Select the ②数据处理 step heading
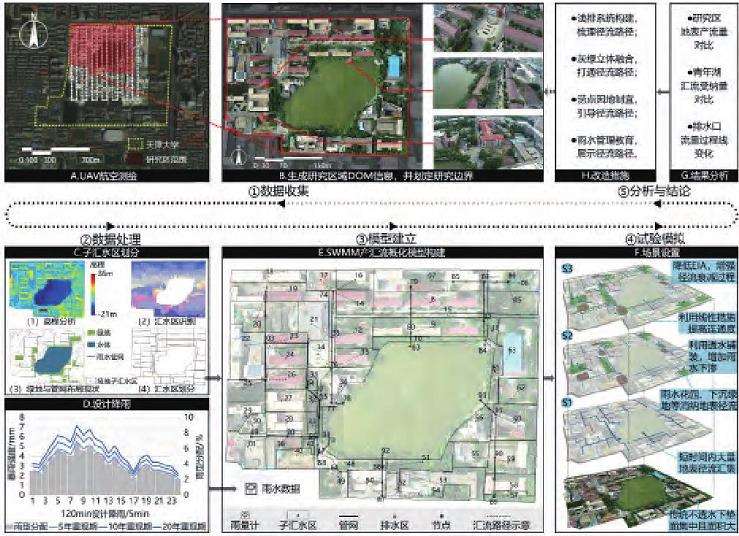This screenshot has width=739, height=536. pos(108,240)
